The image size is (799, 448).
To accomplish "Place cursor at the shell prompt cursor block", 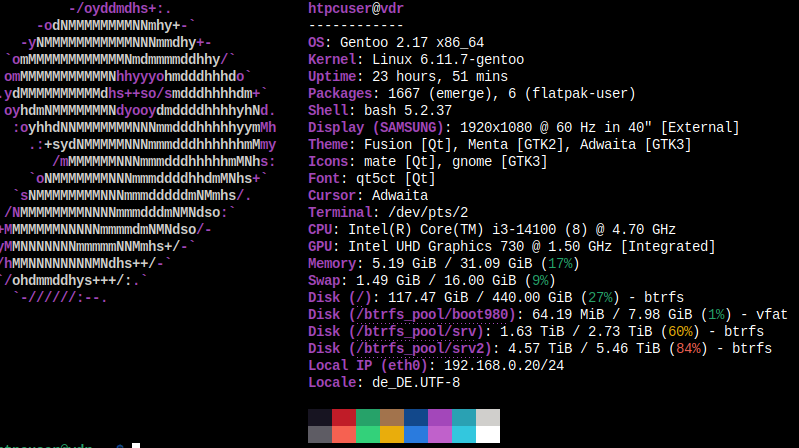I will (135, 445).
